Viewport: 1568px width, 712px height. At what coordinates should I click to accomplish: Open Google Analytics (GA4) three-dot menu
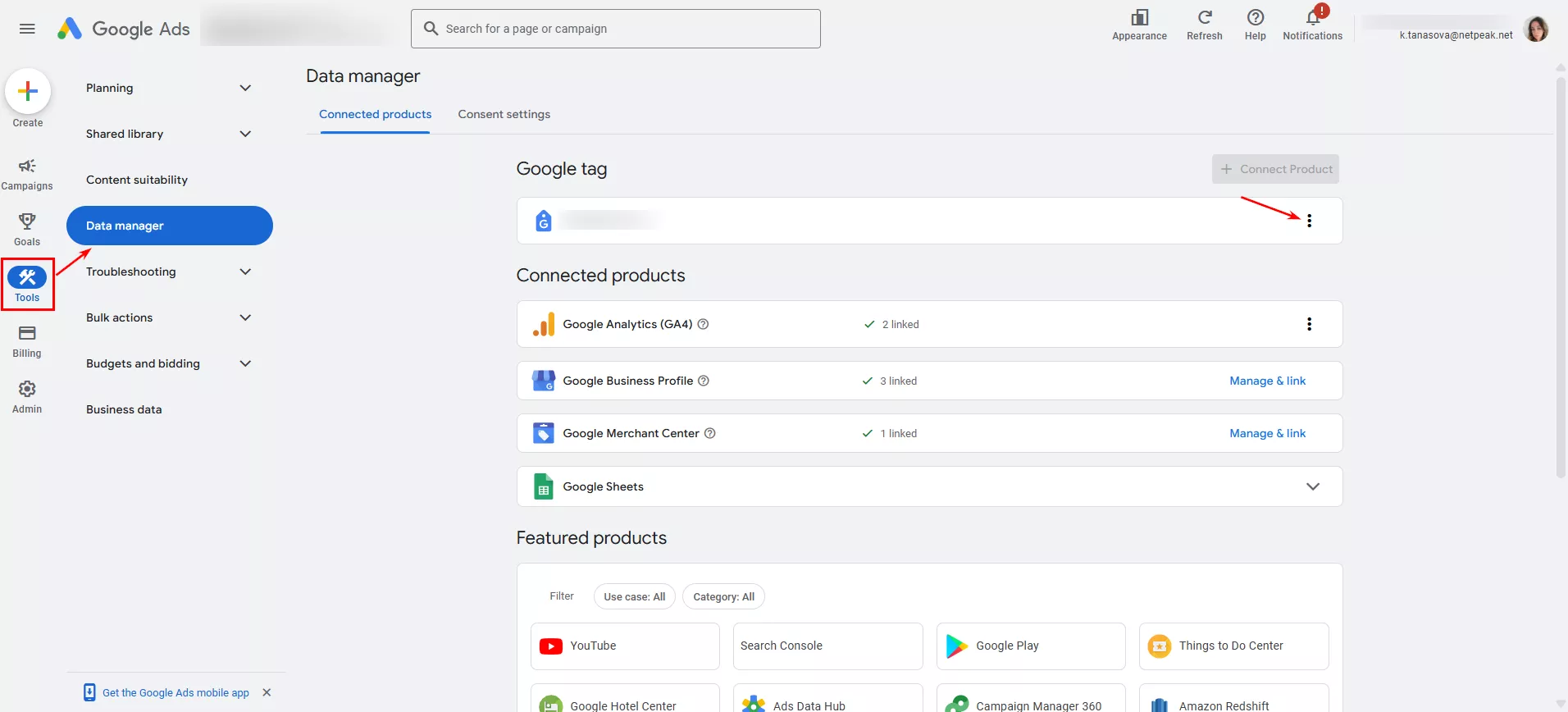coord(1309,324)
